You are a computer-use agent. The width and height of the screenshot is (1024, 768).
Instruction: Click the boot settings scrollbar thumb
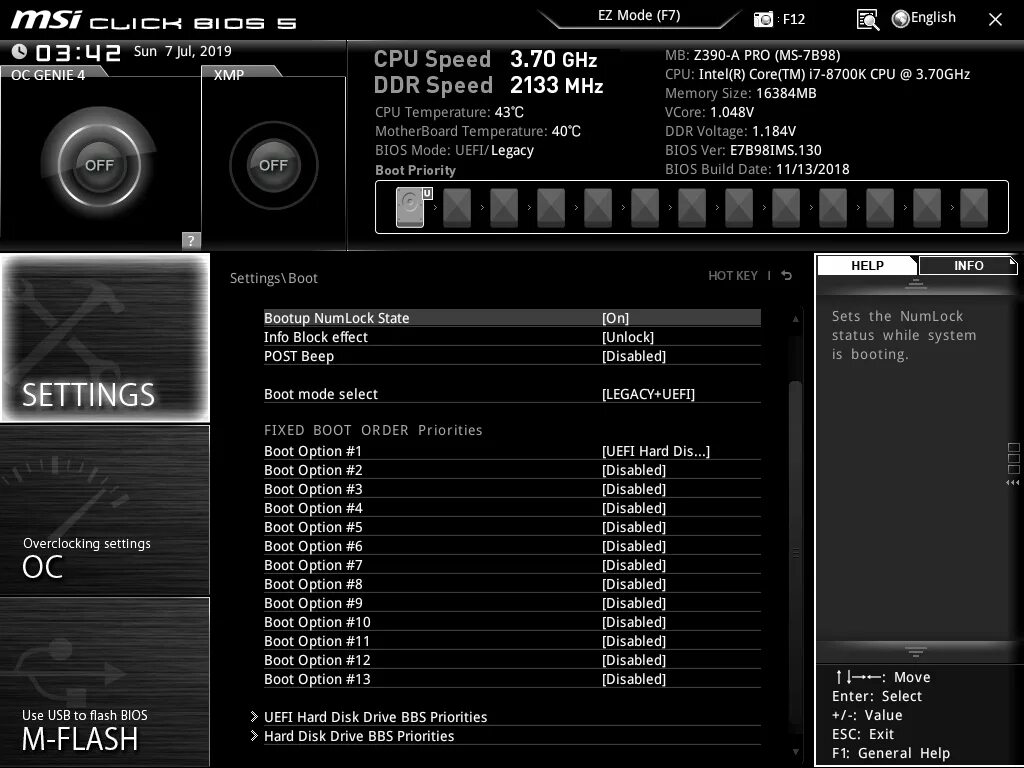pos(795,553)
